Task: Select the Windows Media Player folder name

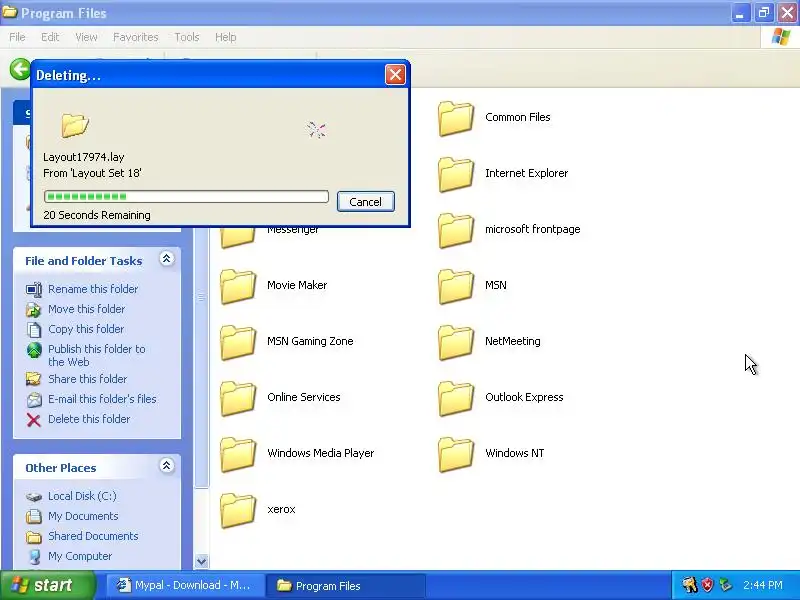Action: pos(320,453)
